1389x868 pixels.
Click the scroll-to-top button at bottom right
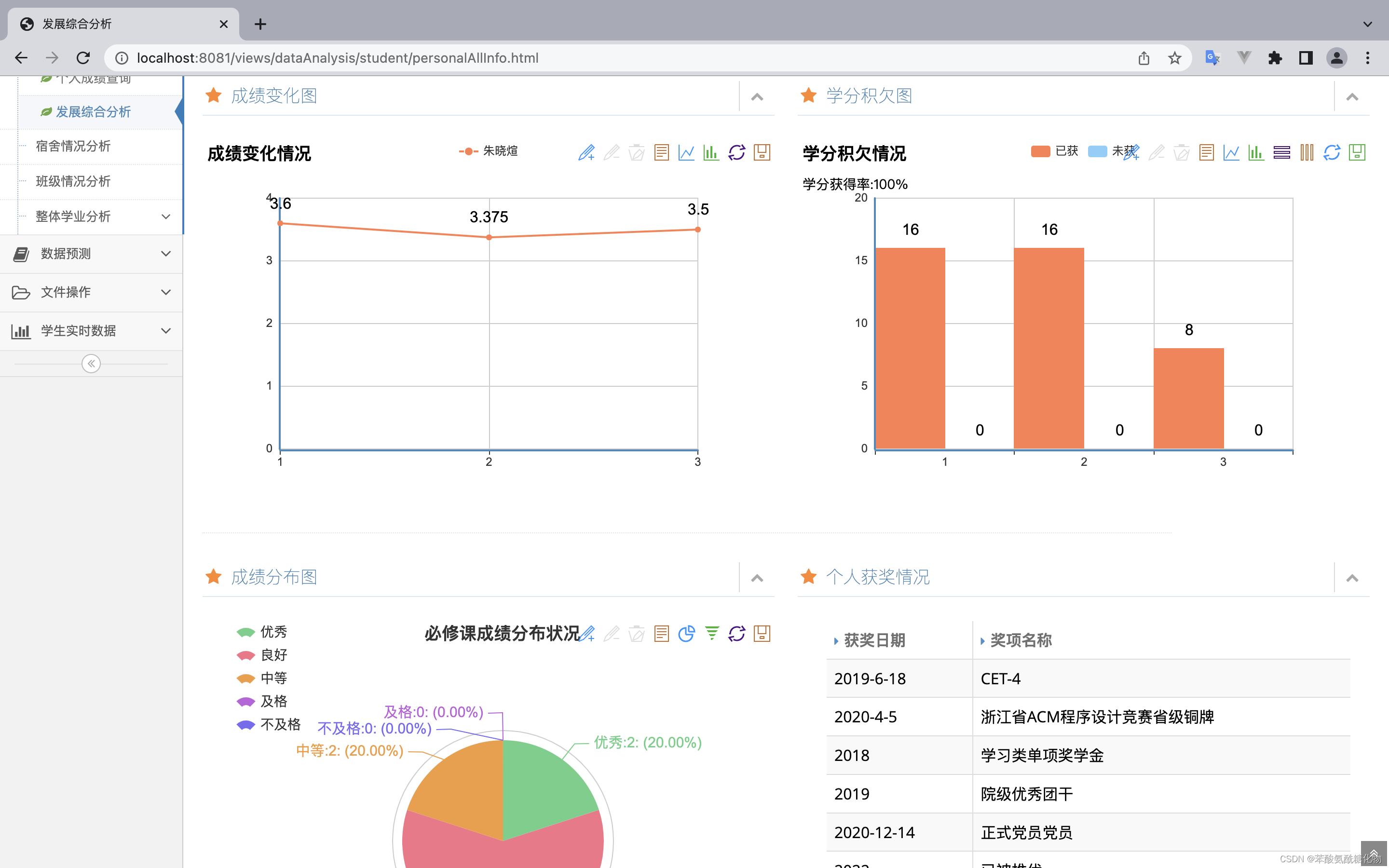1374,854
